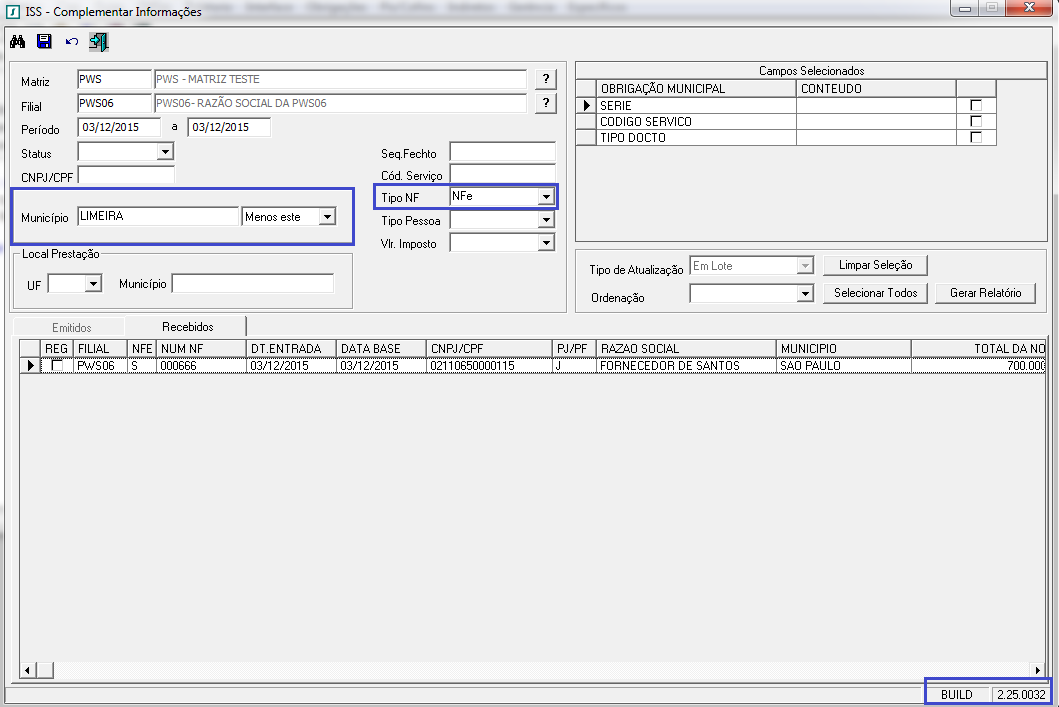Open the Status dropdown
Screen dimensions: 1059x707
pos(165,152)
